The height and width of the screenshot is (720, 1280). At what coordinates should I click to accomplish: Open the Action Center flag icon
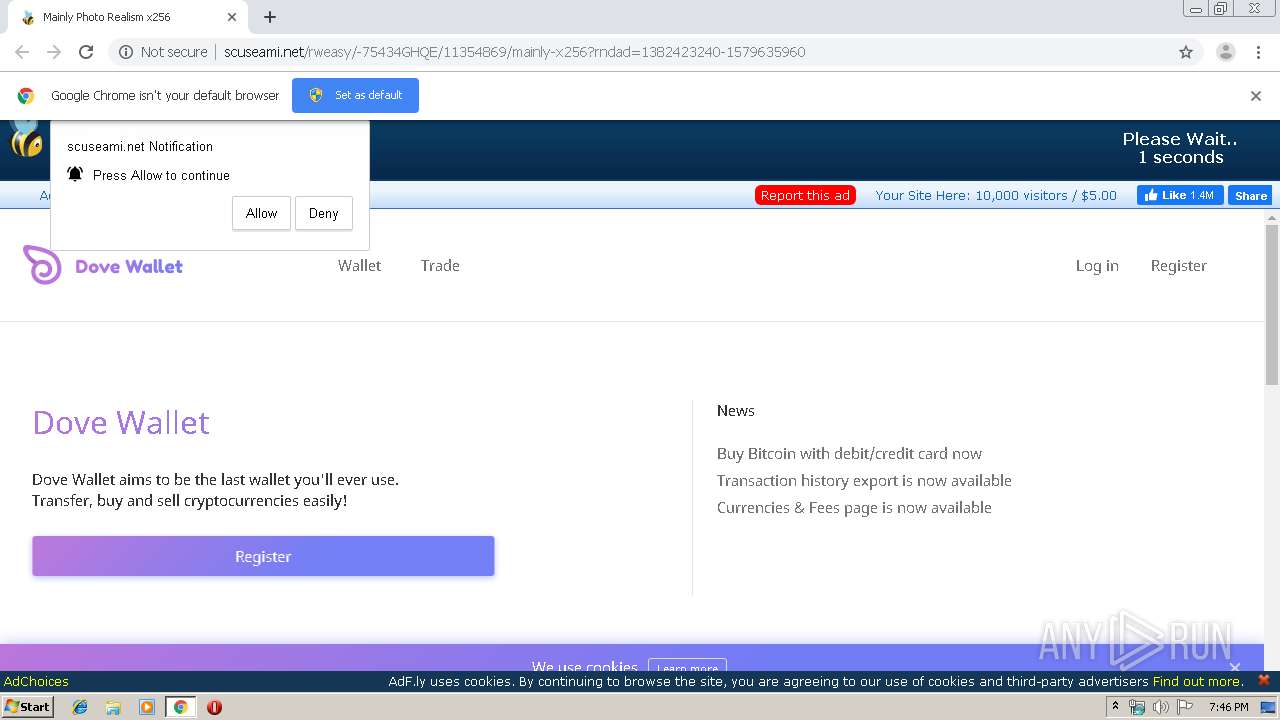click(x=1185, y=707)
